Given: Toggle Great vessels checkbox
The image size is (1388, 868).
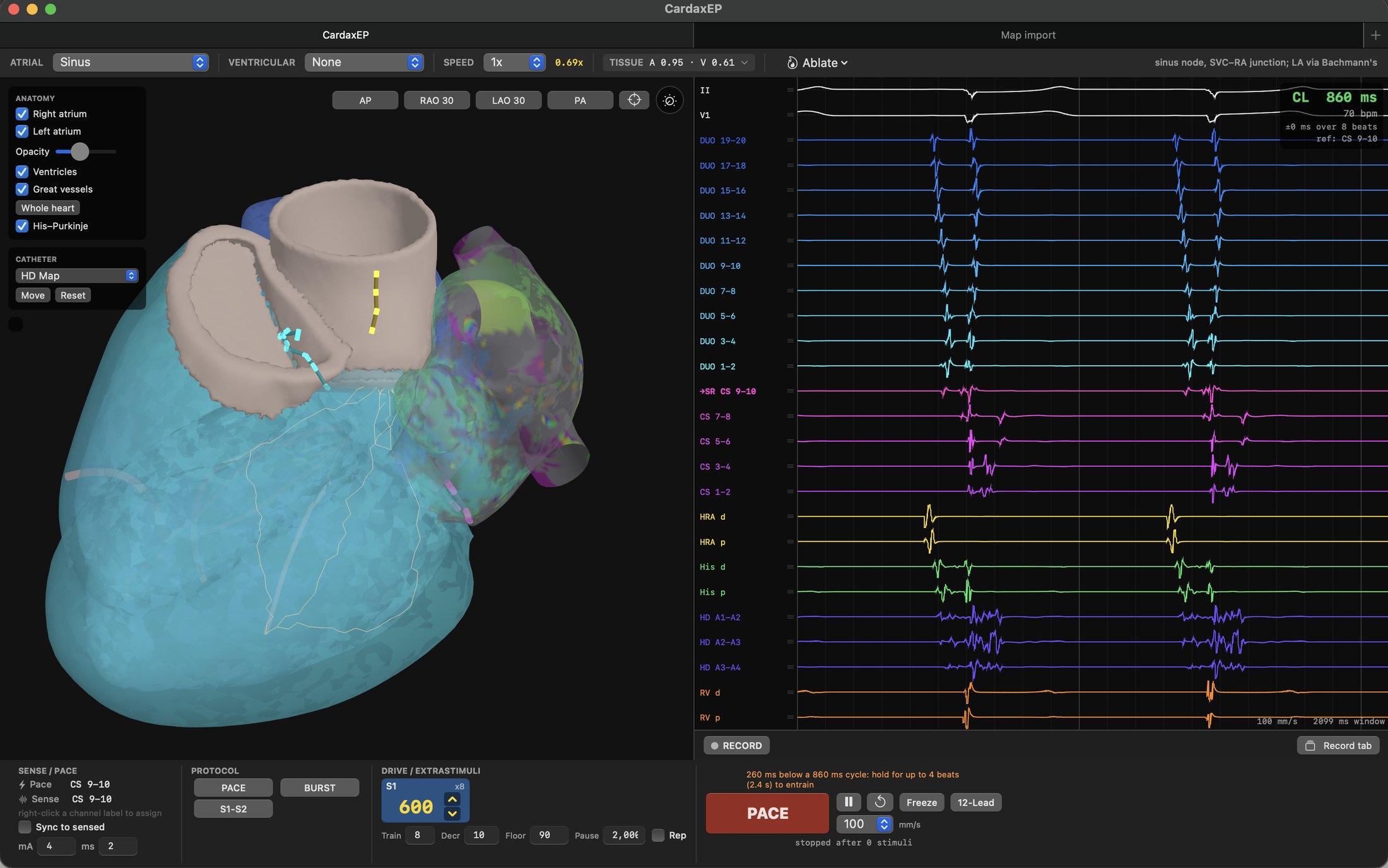Looking at the screenshot, I should (x=22, y=189).
